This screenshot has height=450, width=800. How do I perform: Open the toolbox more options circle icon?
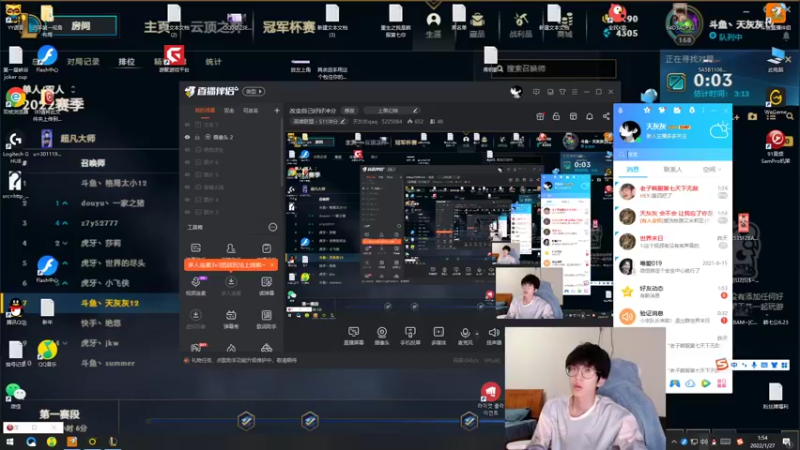(273, 227)
